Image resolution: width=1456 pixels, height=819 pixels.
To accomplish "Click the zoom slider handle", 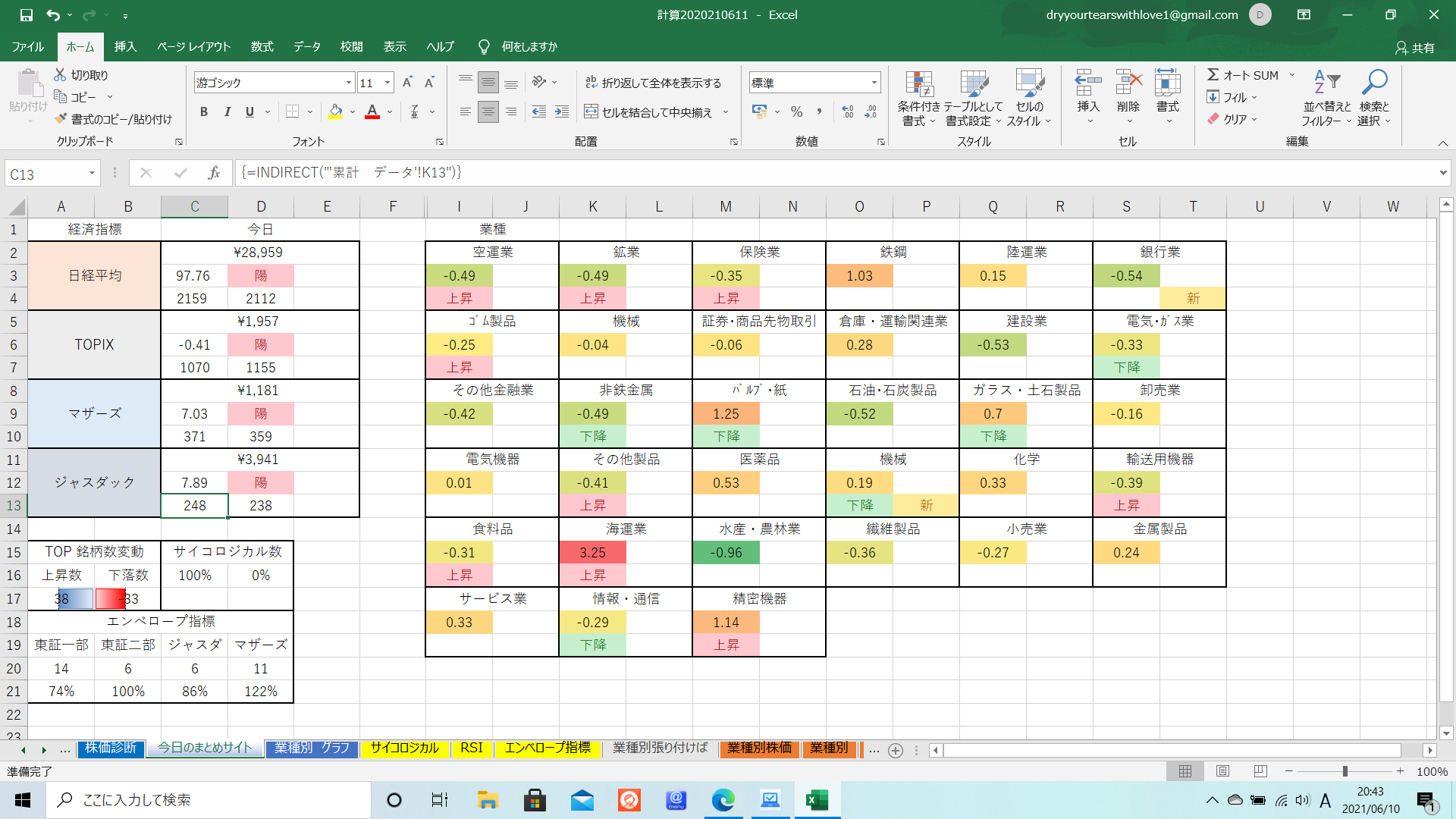I will click(x=1345, y=771).
